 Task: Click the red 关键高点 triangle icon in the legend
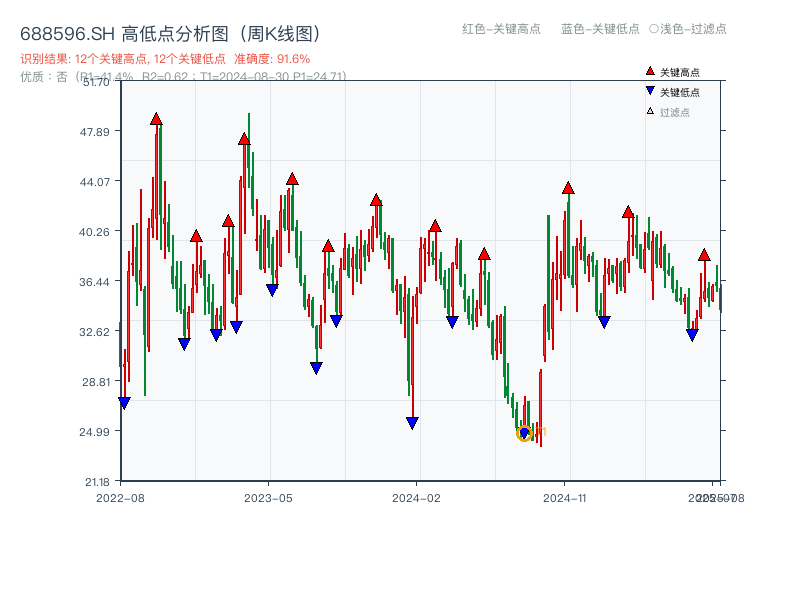pyautogui.click(x=650, y=71)
